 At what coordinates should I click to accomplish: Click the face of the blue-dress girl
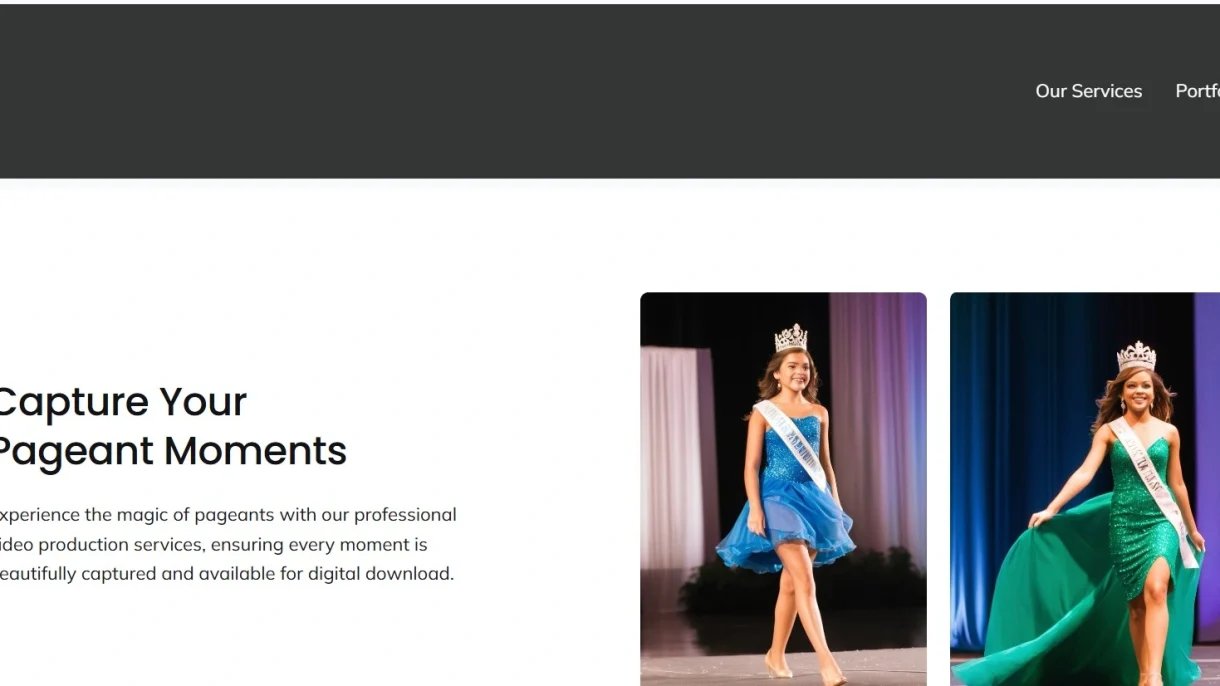(792, 372)
